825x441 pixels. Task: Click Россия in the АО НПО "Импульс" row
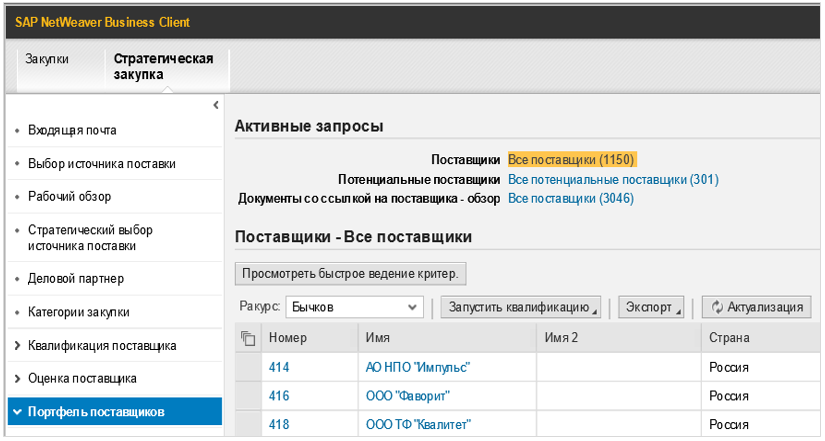click(729, 367)
